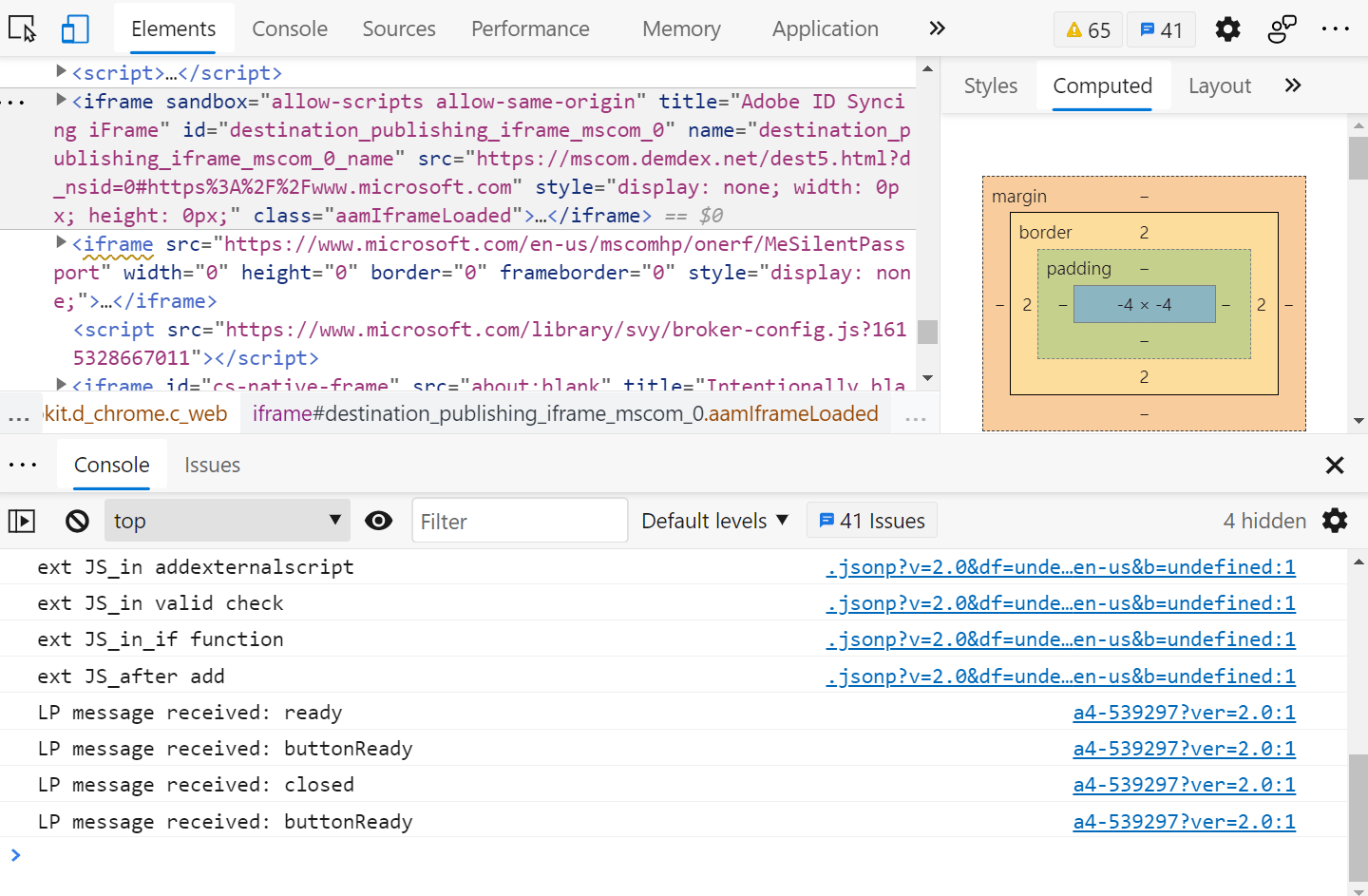Open the Default levels dropdown

coord(713,520)
